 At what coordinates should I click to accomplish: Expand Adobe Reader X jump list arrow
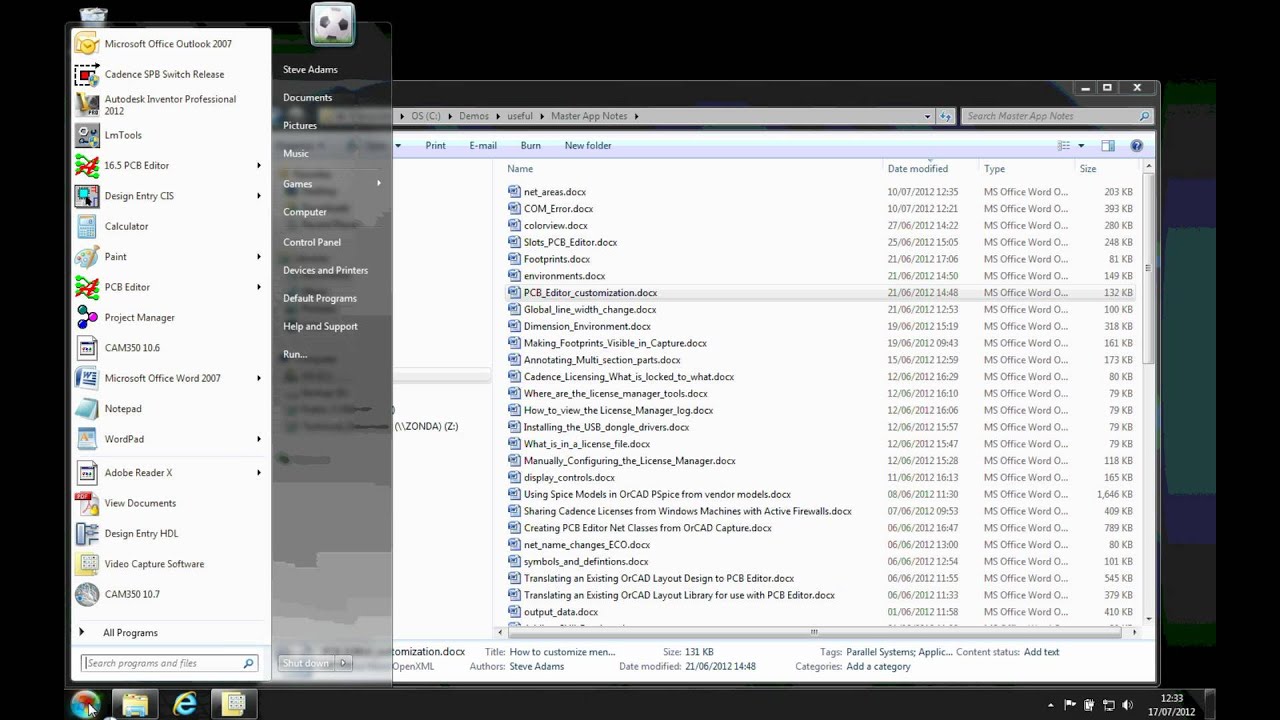[x=259, y=472]
